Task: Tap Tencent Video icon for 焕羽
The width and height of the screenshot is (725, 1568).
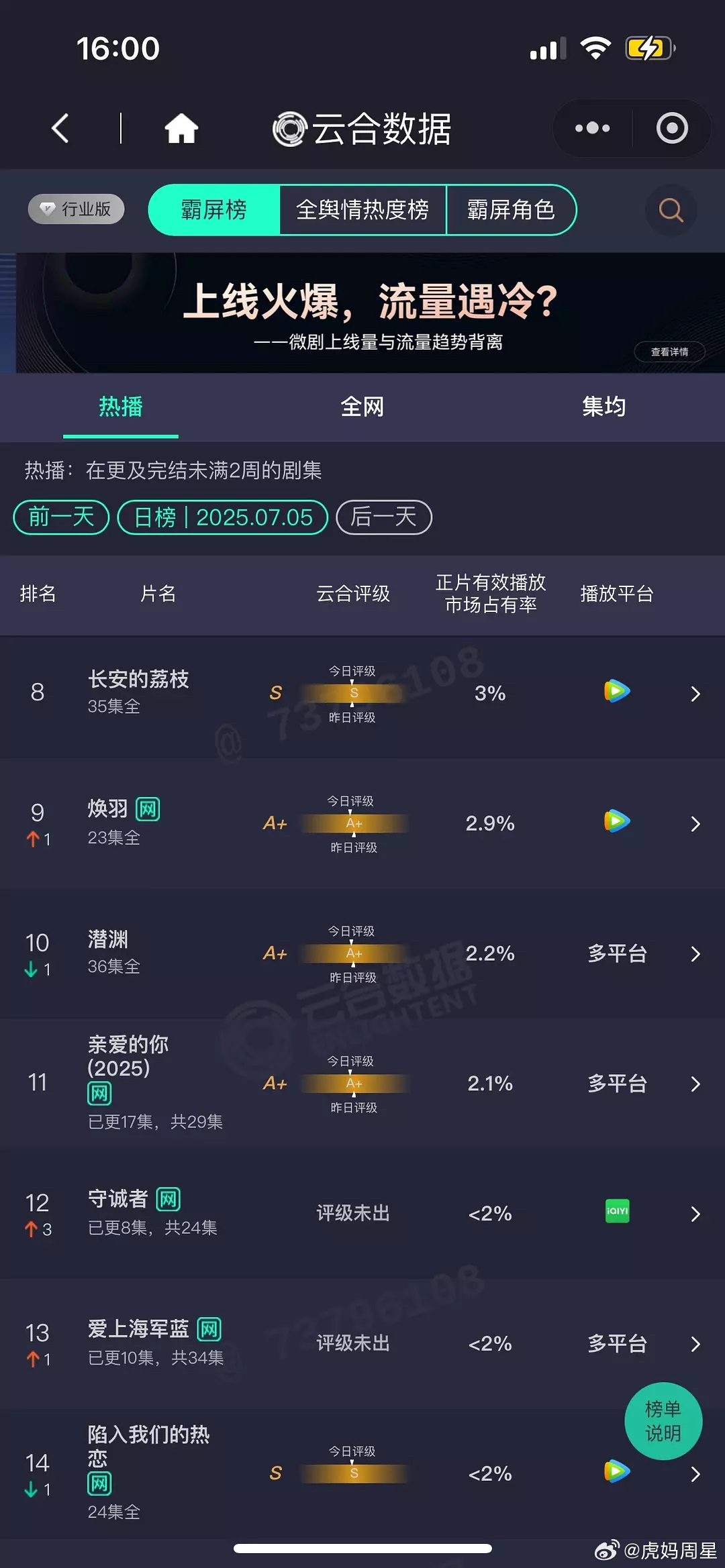Action: point(617,821)
